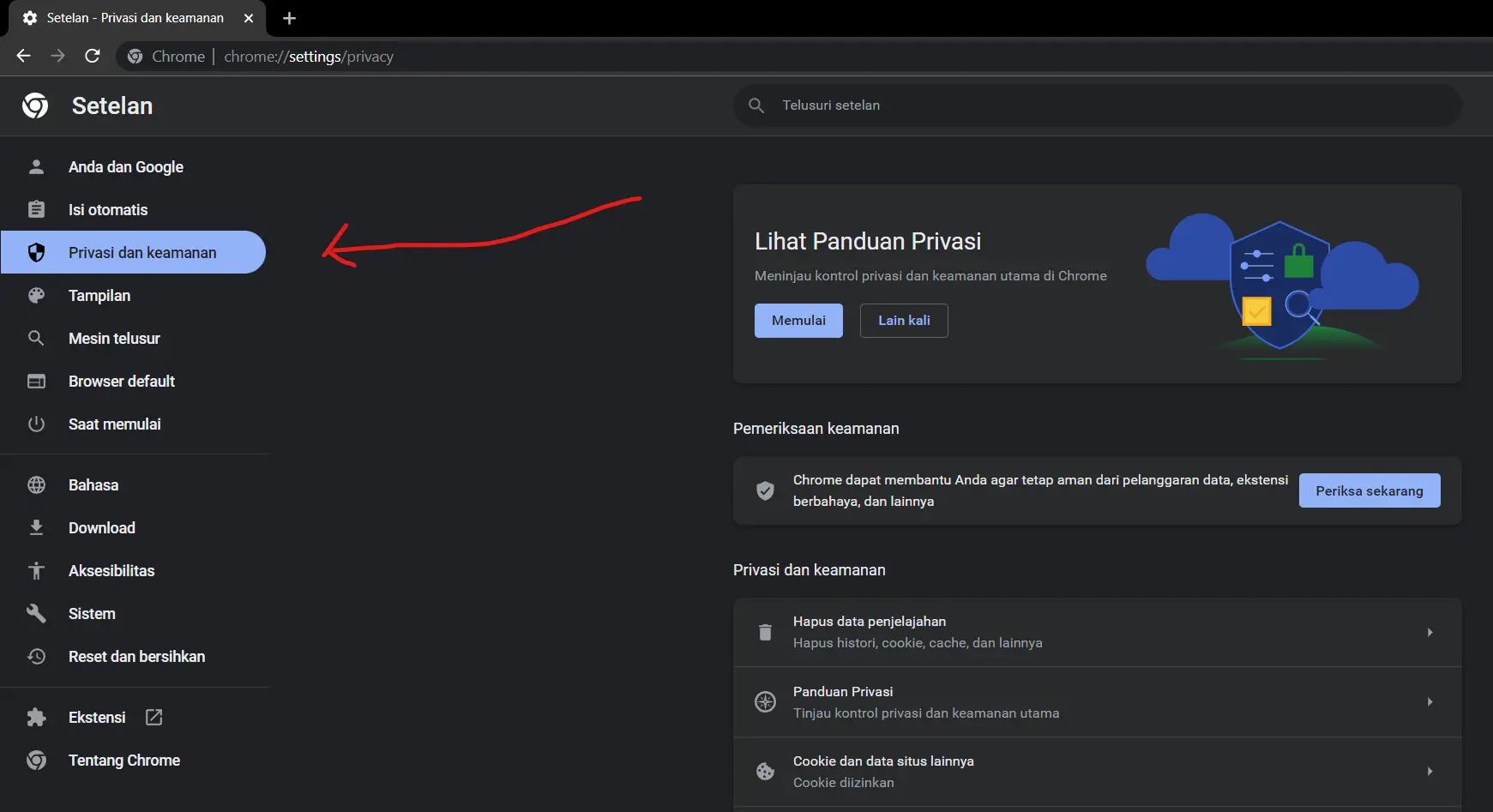Open Tentang Chrome page
1493x812 pixels.
point(124,760)
